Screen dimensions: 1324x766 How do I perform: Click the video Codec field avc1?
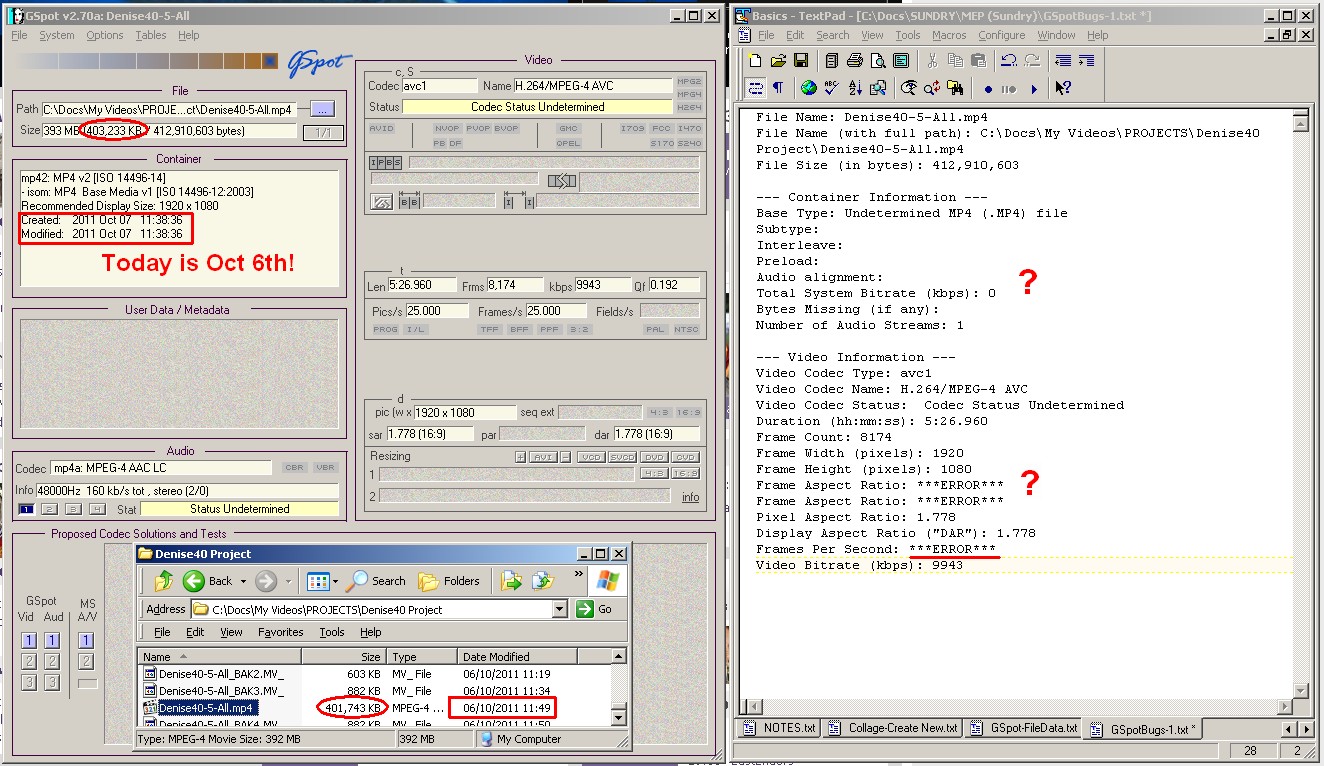pyautogui.click(x=440, y=86)
